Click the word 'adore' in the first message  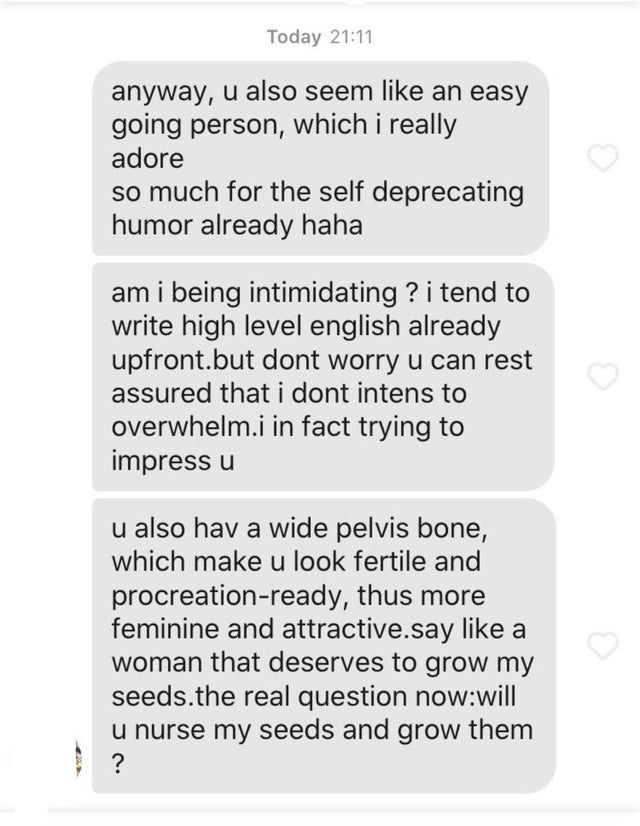tap(147, 159)
